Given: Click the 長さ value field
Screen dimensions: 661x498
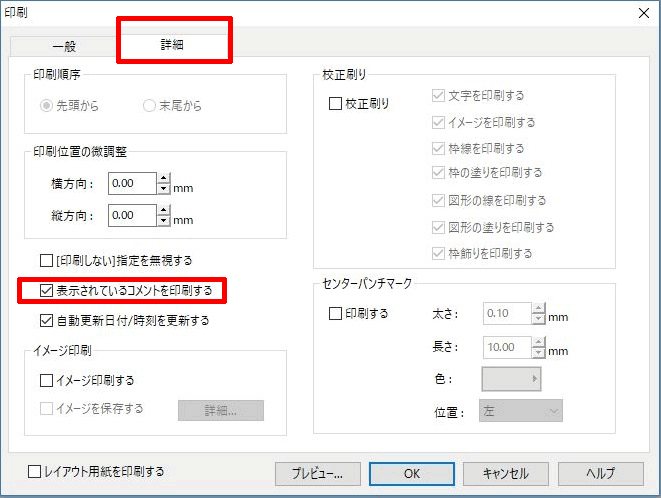Looking at the screenshot, I should (507, 347).
